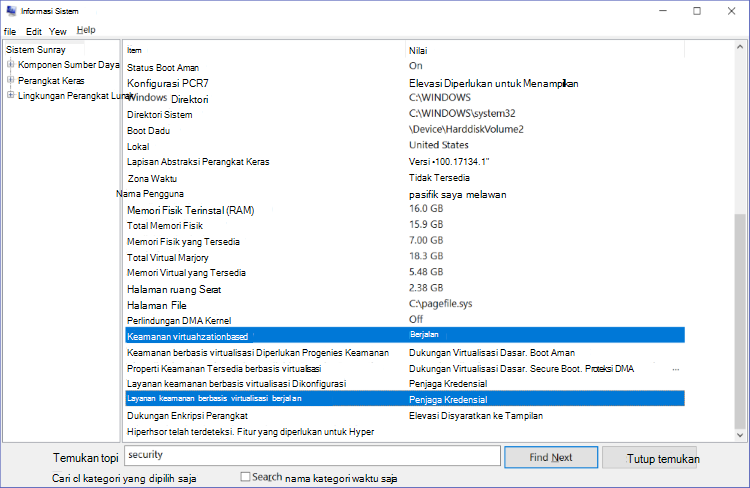Maximize the Informasi Sistem window
750x488 pixels.
pyautogui.click(x=697, y=11)
